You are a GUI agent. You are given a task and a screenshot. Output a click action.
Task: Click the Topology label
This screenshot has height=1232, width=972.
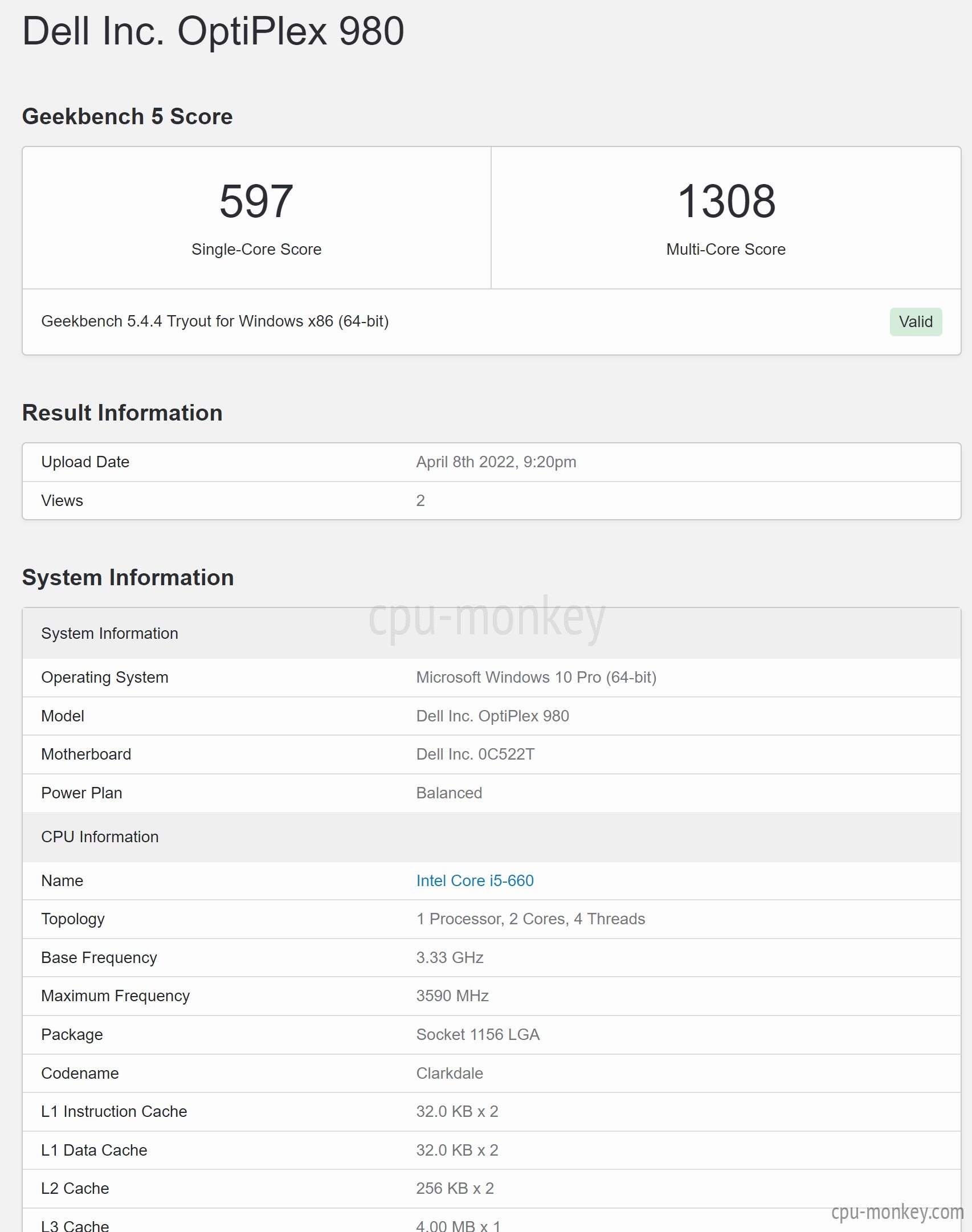click(x=73, y=919)
